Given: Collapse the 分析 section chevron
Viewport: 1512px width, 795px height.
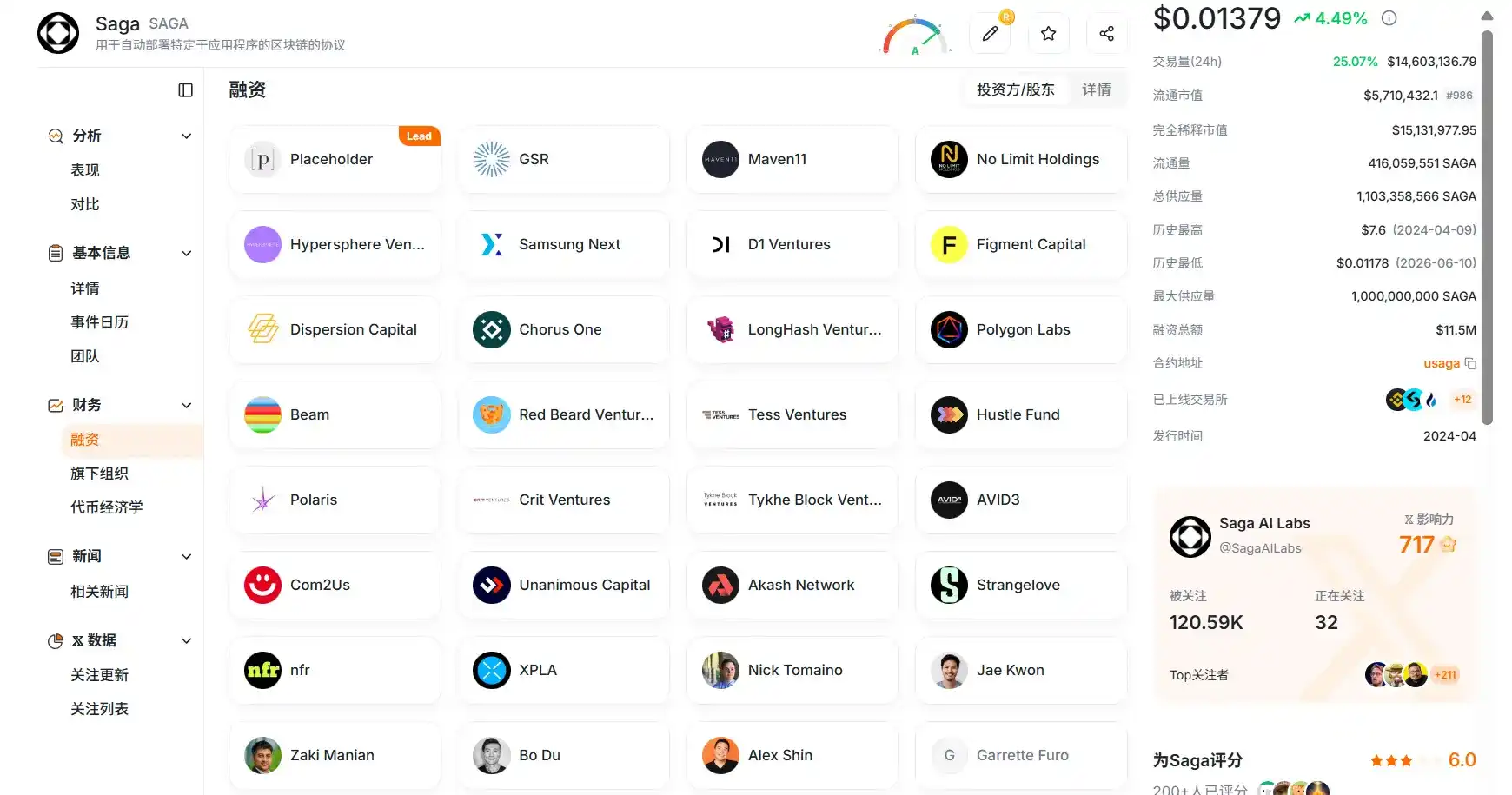Looking at the screenshot, I should click(x=186, y=136).
